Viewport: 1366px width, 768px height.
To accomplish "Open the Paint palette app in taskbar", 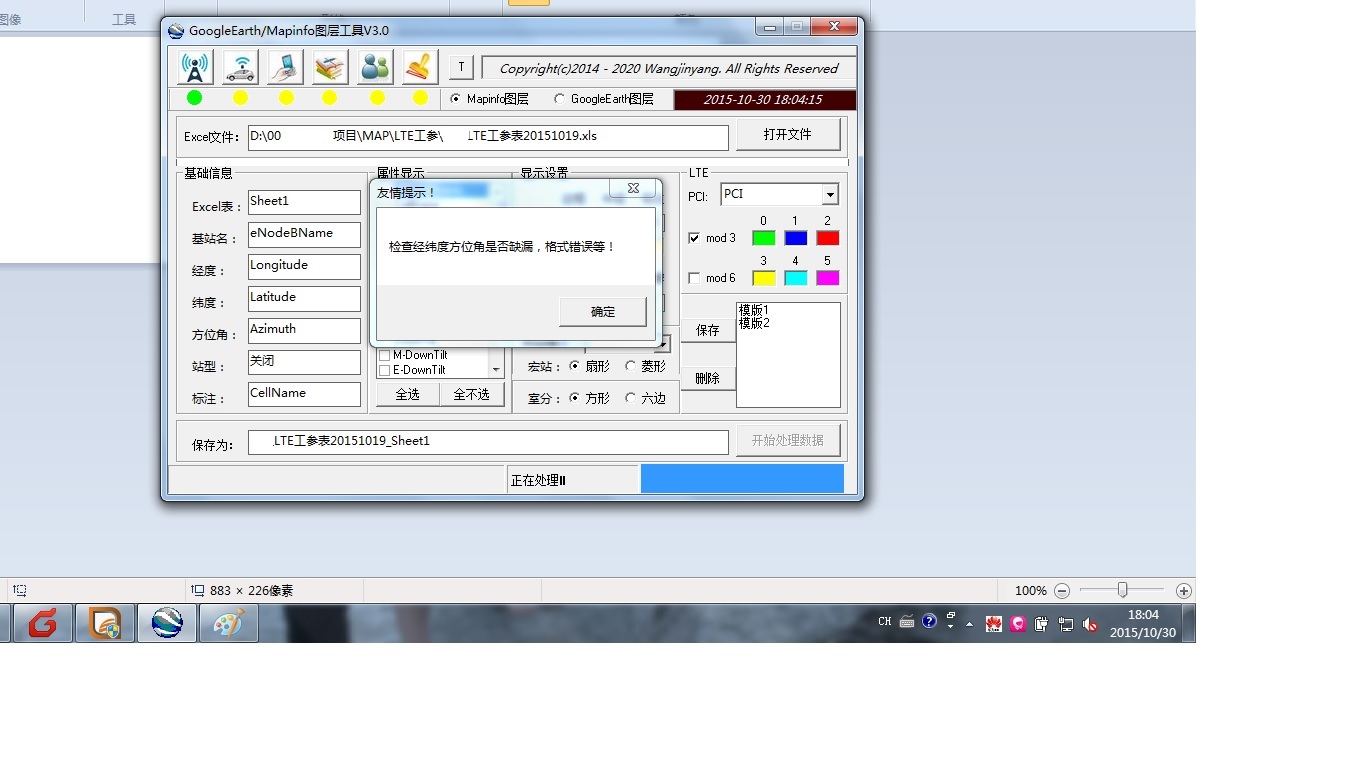I will 229,623.
